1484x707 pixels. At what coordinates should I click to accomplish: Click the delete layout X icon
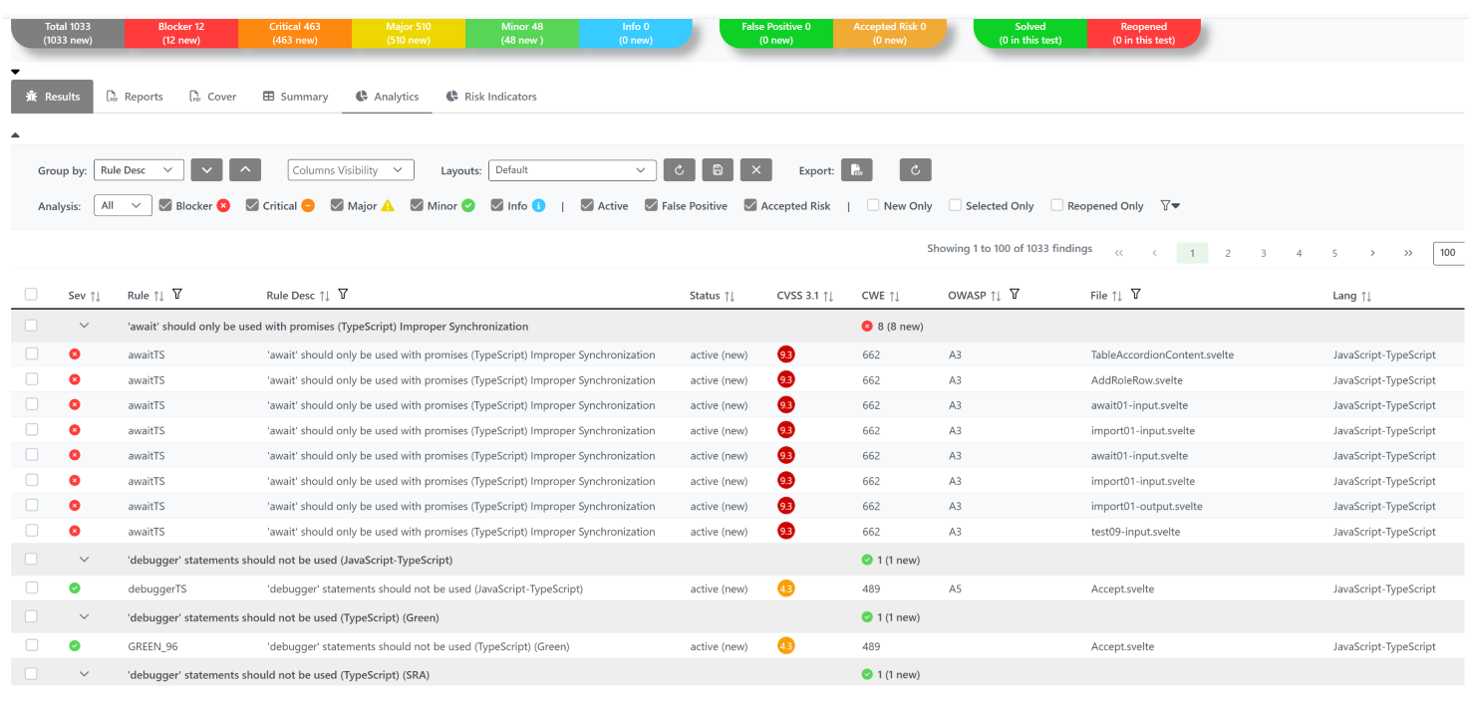(x=756, y=170)
